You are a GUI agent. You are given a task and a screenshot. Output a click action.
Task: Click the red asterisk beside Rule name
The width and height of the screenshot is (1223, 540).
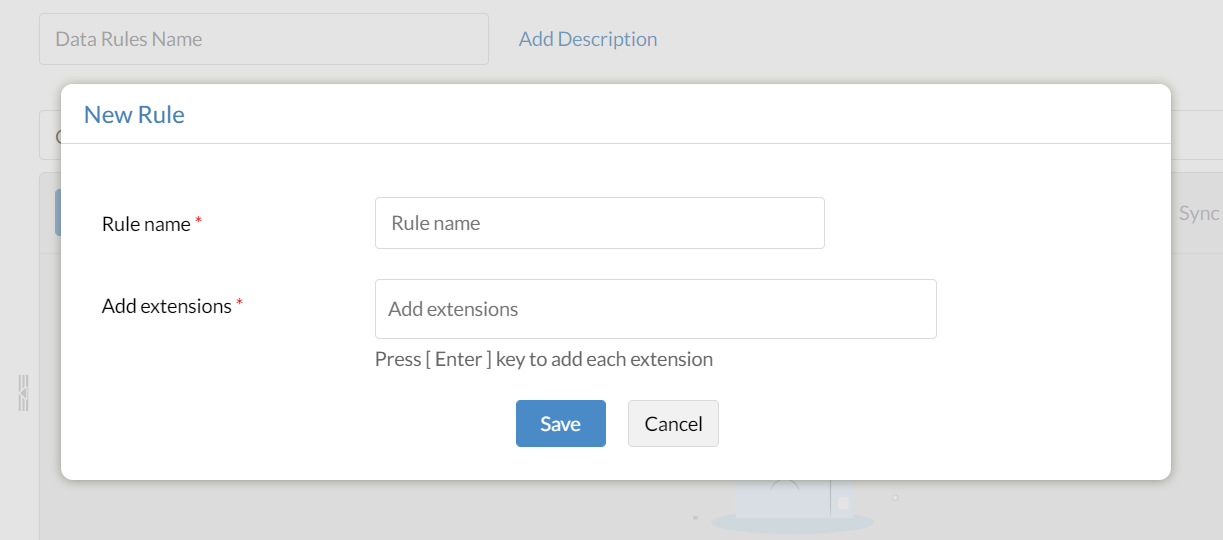pyautogui.click(x=199, y=222)
